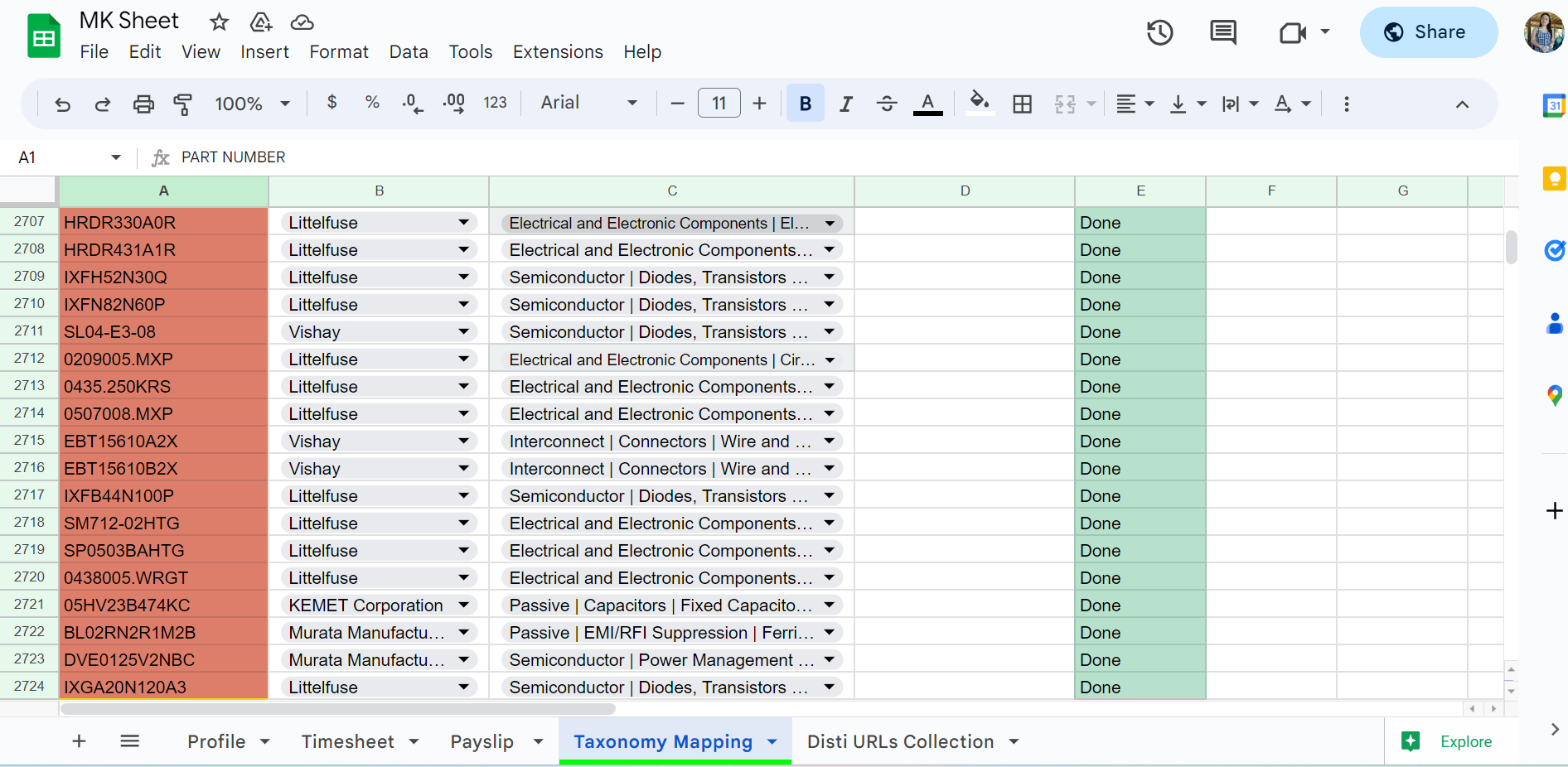Apply italic formatting

(x=846, y=104)
